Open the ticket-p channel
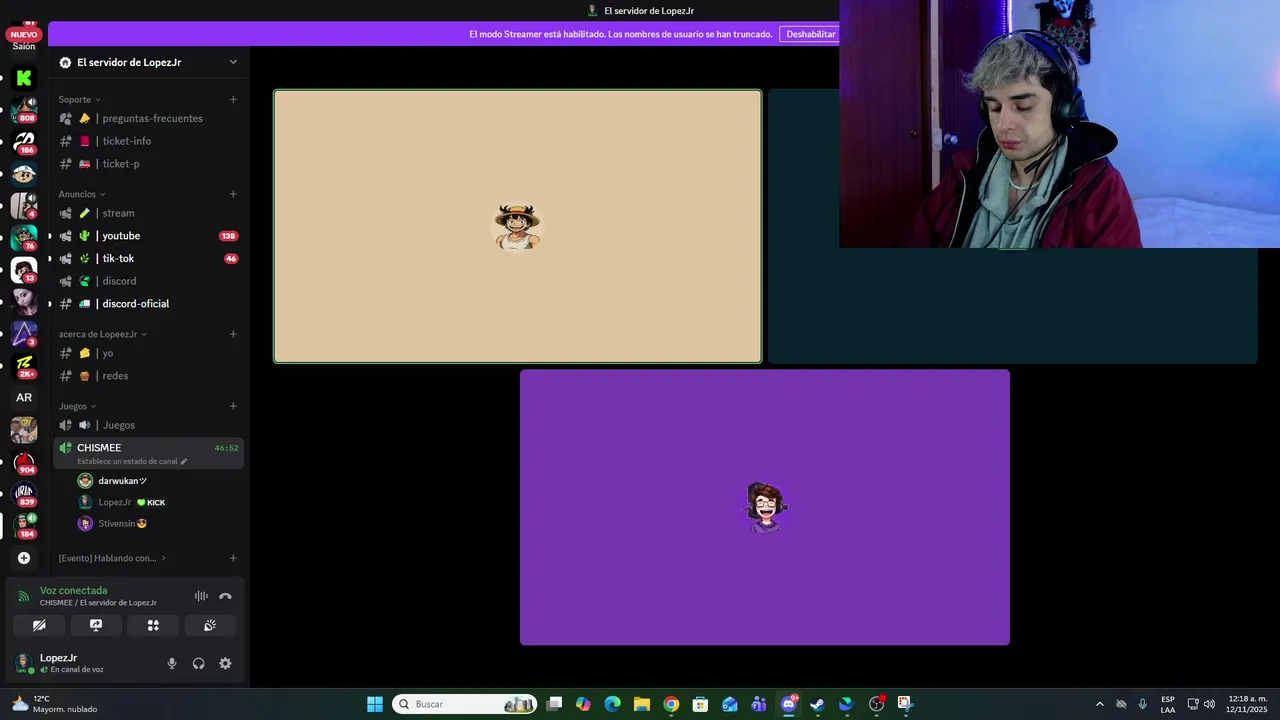The image size is (1280, 720). 148,164
